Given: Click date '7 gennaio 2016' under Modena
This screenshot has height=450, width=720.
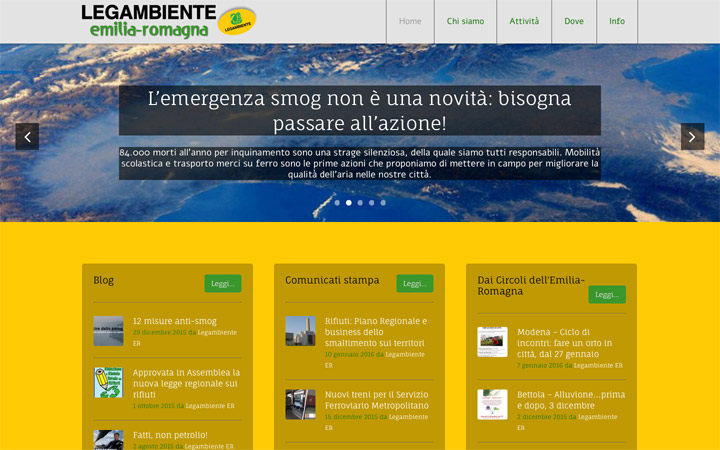Looking at the screenshot, I should point(540,366).
